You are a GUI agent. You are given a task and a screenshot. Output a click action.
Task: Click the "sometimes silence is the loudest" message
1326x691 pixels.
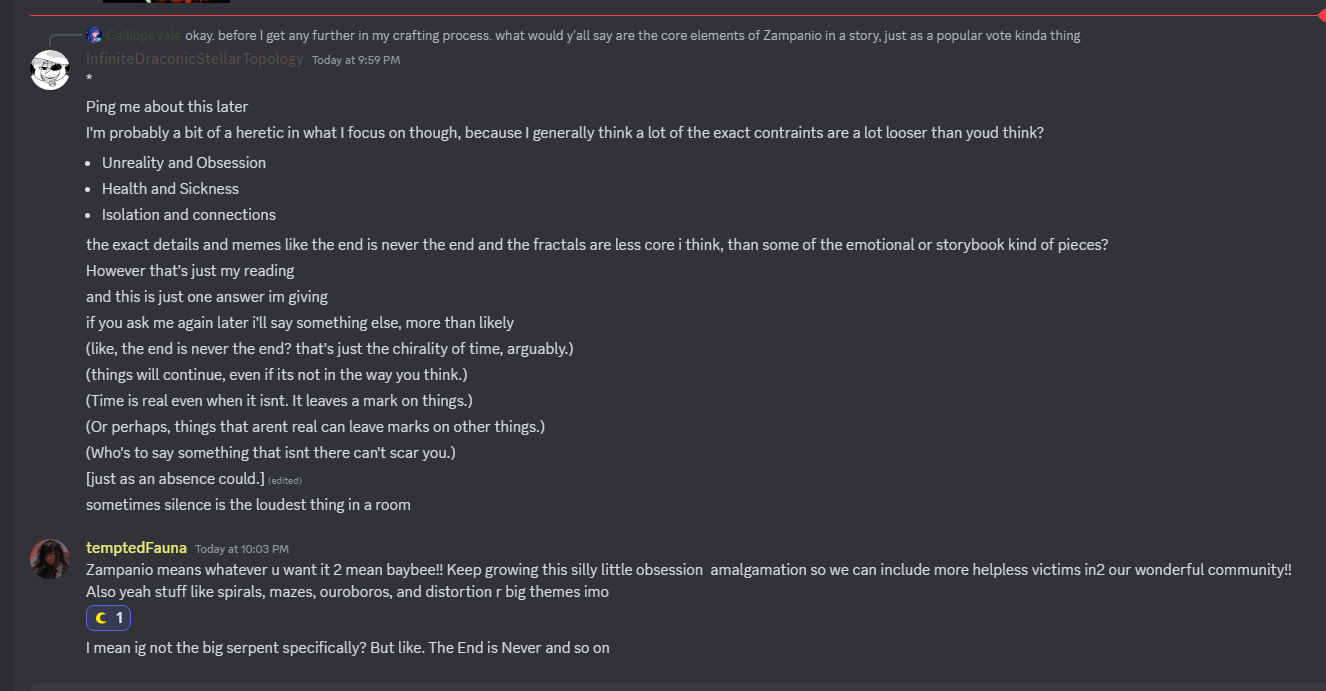tap(248, 505)
